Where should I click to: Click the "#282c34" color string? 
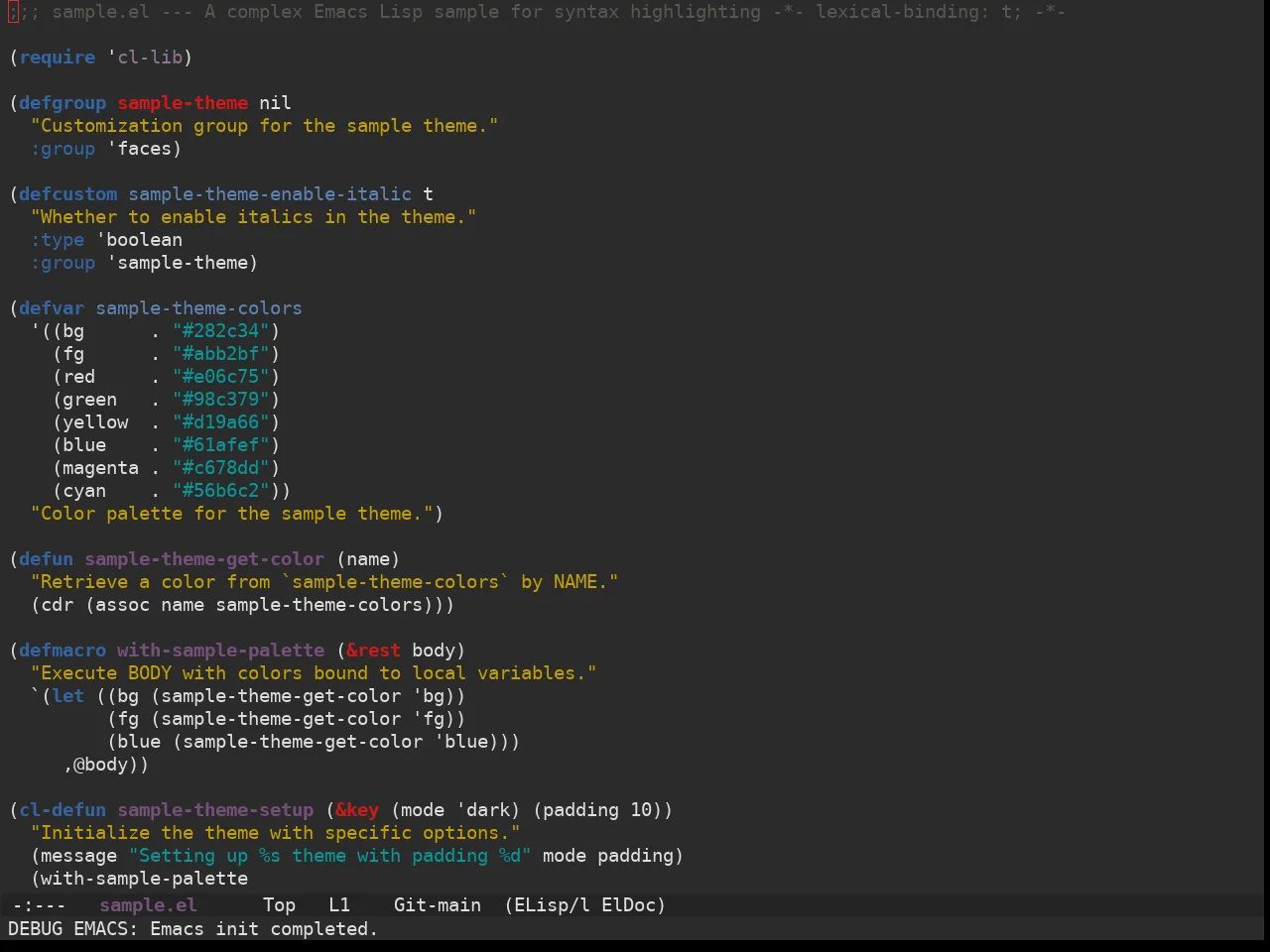221,331
